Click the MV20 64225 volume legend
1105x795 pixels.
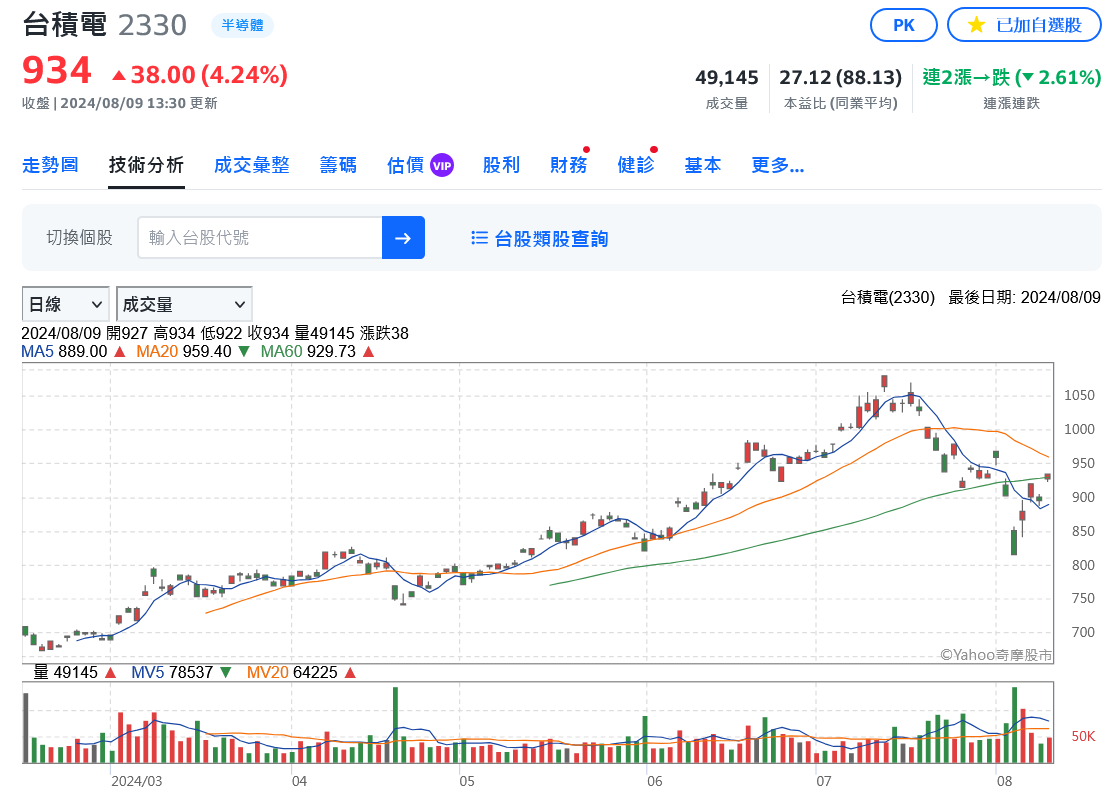[292, 672]
